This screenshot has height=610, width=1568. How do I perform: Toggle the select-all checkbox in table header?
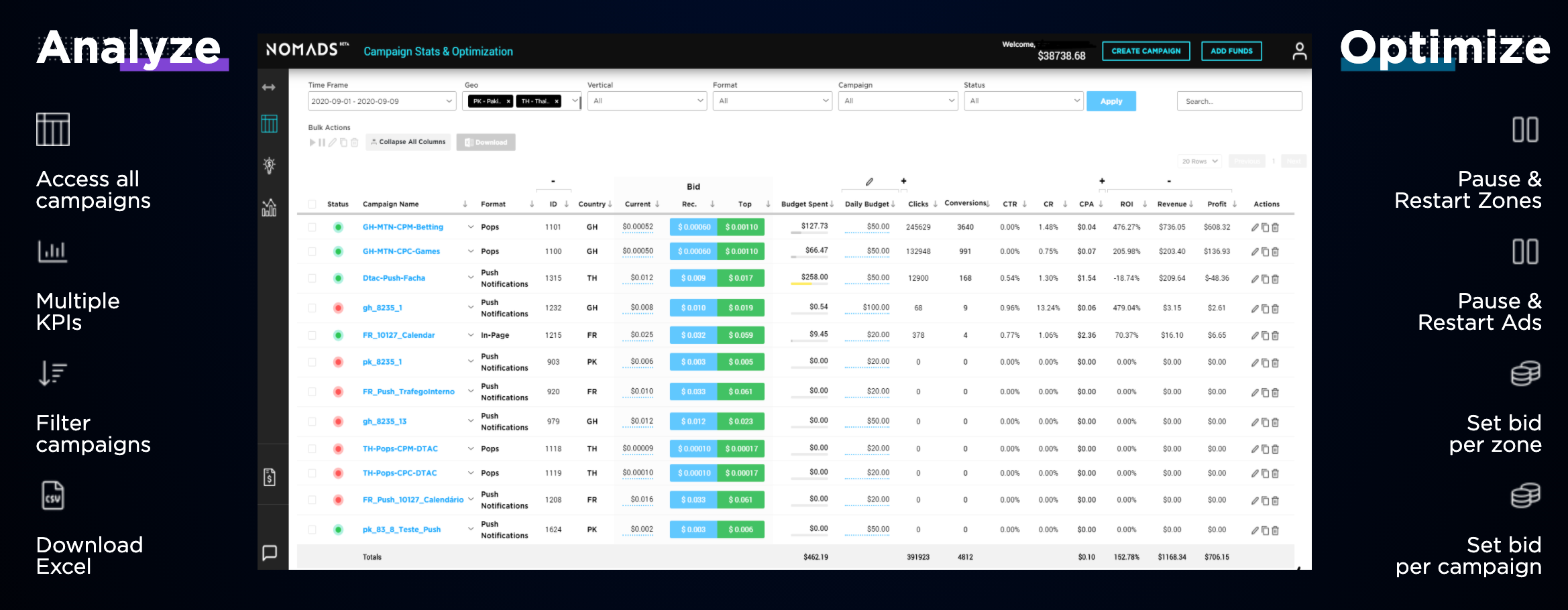tap(312, 204)
